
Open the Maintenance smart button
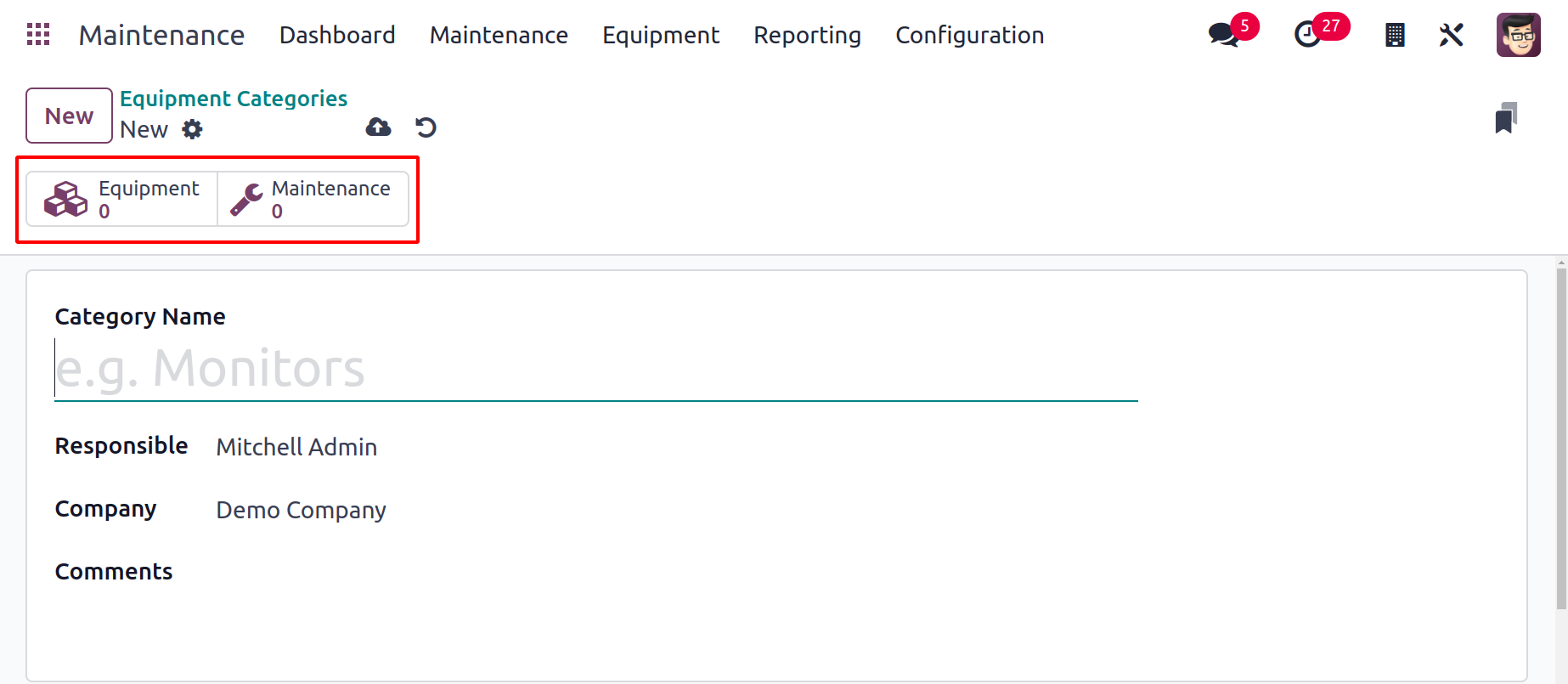pyautogui.click(x=313, y=199)
